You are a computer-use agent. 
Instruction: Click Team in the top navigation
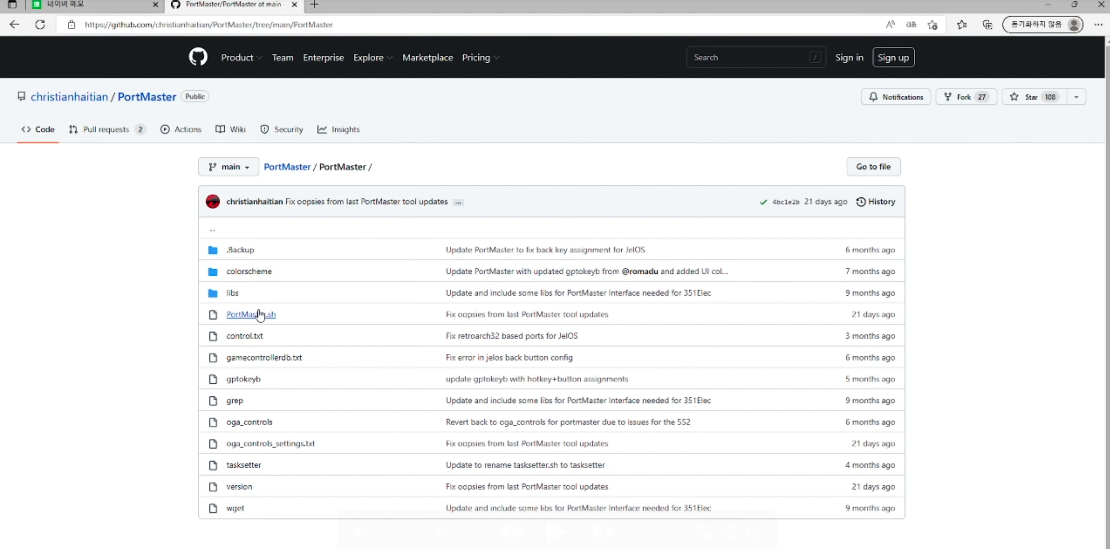(x=282, y=58)
